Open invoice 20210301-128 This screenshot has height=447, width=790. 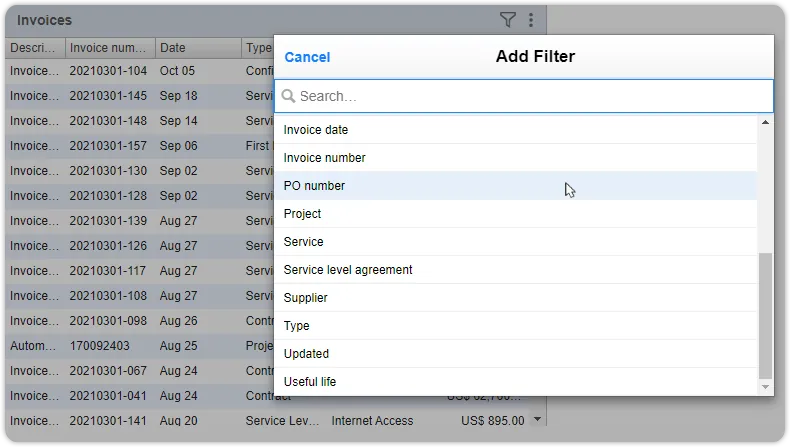click(x=108, y=196)
